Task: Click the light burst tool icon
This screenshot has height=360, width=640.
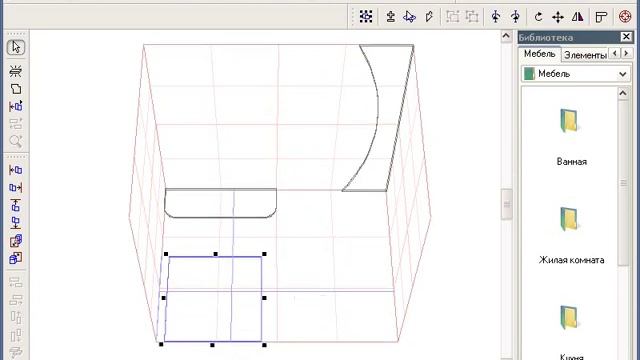Action: pos(16,71)
